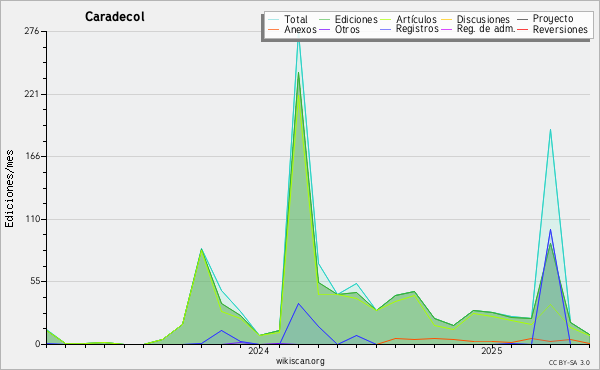Click the Artículos legend entry
Image resolution: width=600 pixels, height=370 pixels.
[x=416, y=20]
